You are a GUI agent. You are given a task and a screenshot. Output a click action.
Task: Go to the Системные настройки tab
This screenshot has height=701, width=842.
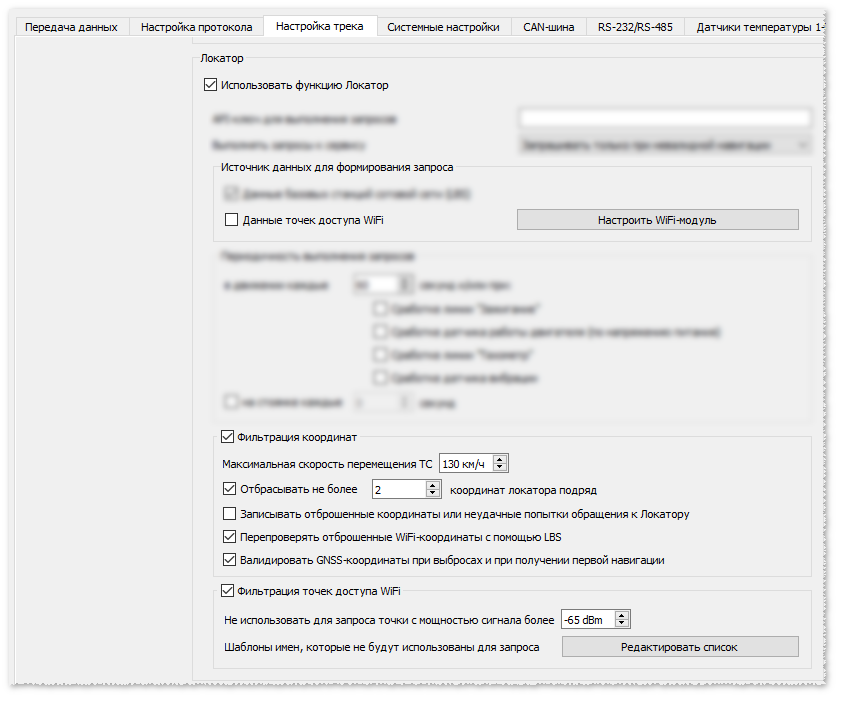coord(443,27)
